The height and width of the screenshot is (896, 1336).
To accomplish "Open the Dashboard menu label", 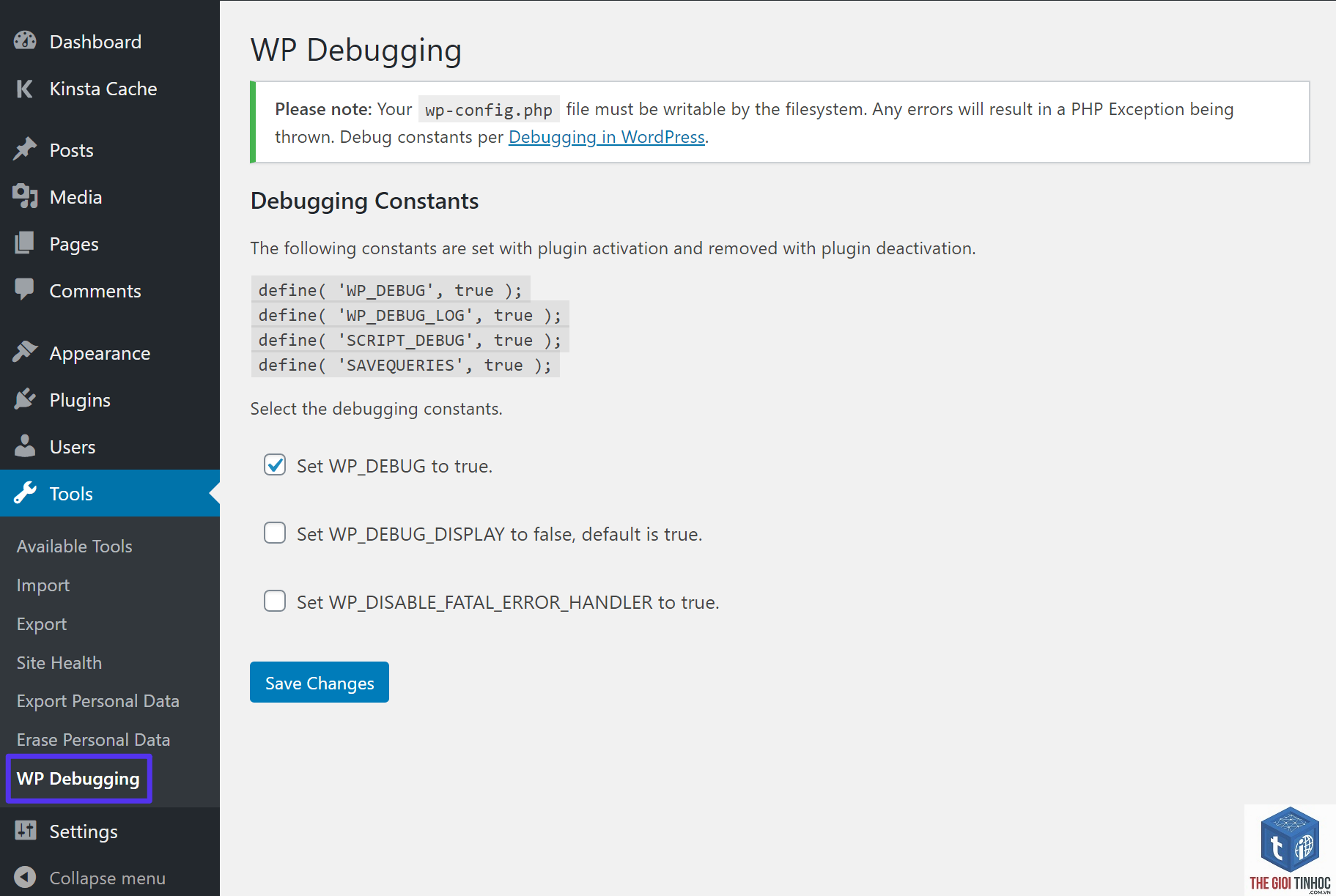I will pyautogui.click(x=95, y=42).
